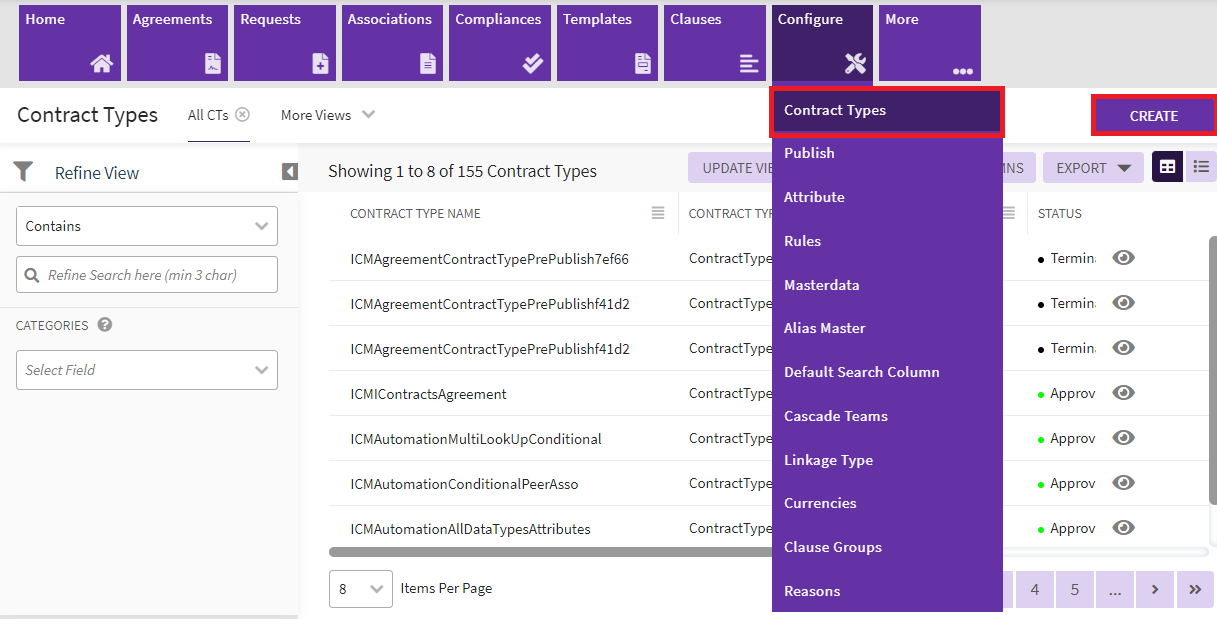Screen dimensions: 1217x619
Task: Open the Home navigation tile
Action: click(x=69, y=43)
